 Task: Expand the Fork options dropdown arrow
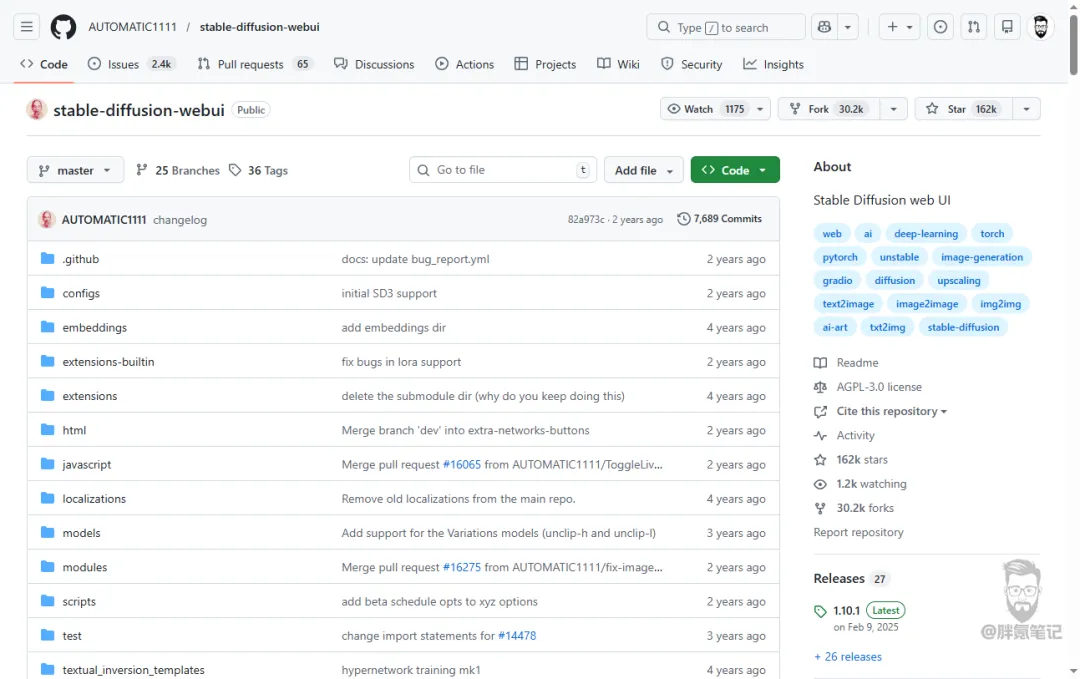[x=893, y=109]
